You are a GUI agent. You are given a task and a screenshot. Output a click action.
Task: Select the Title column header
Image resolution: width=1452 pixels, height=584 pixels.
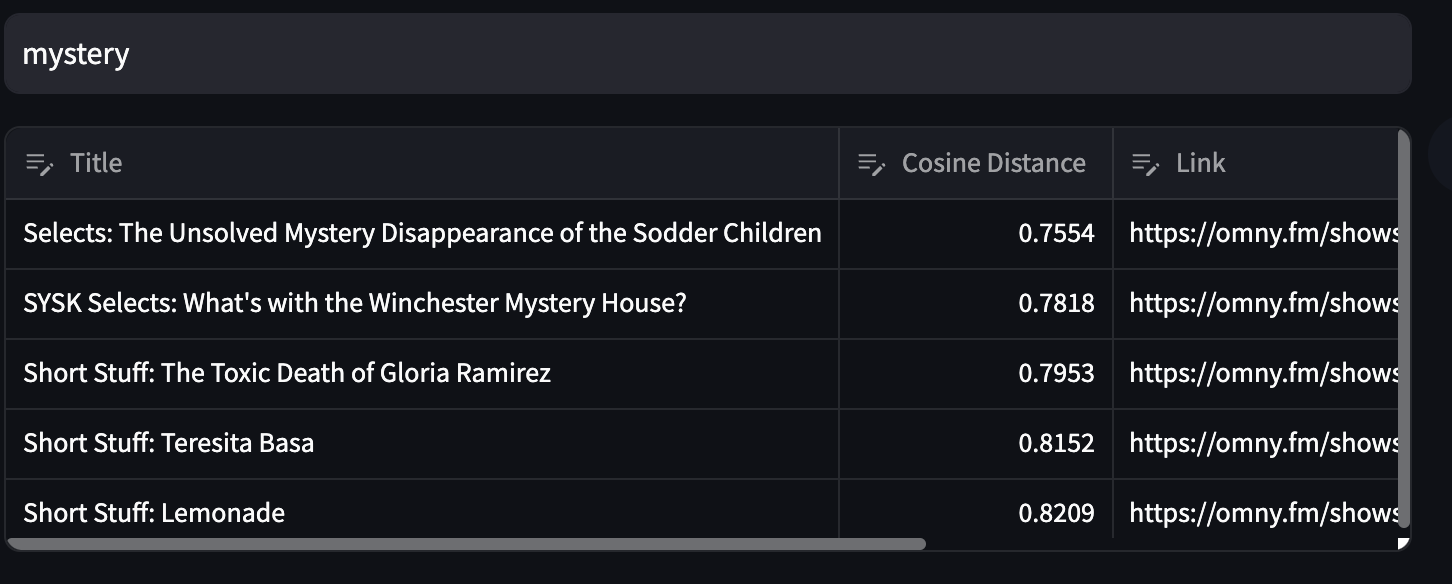tap(96, 163)
